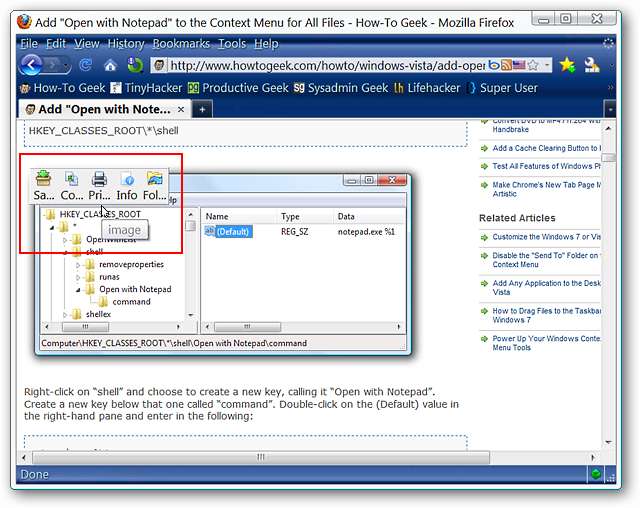Image resolution: width=640 pixels, height=508 pixels.
Task: Click the Forward navigation arrow
Action: 53,65
